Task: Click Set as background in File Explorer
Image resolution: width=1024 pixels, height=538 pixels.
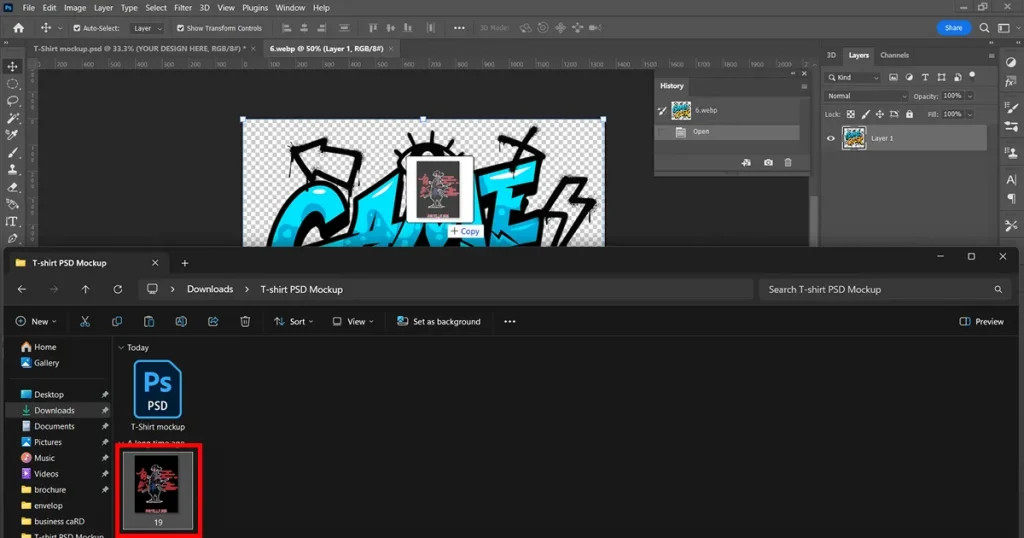Action: pos(439,321)
